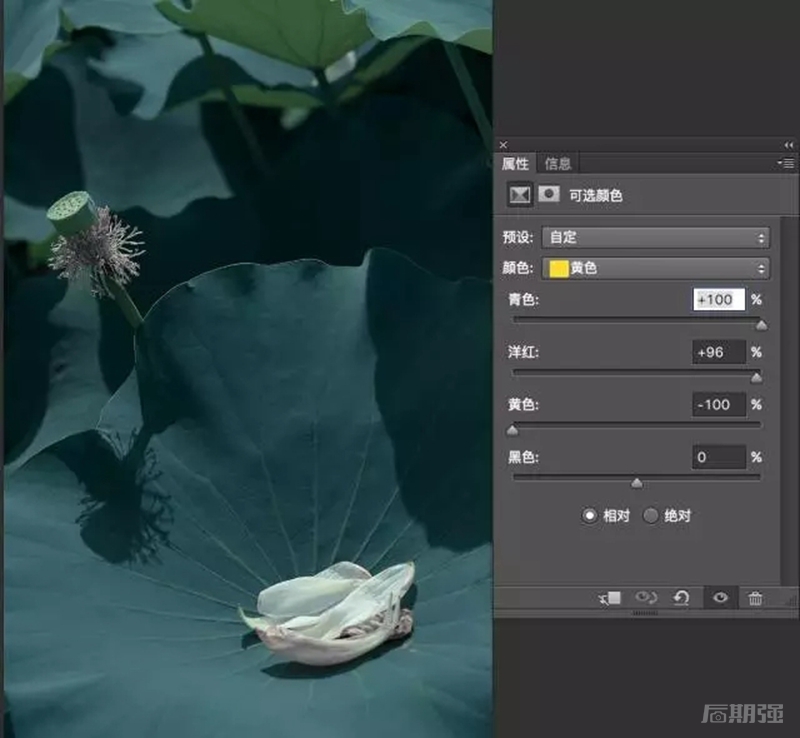The width and height of the screenshot is (800, 738).
Task: Click the 可选颜色 panel title text
Action: click(x=595, y=195)
